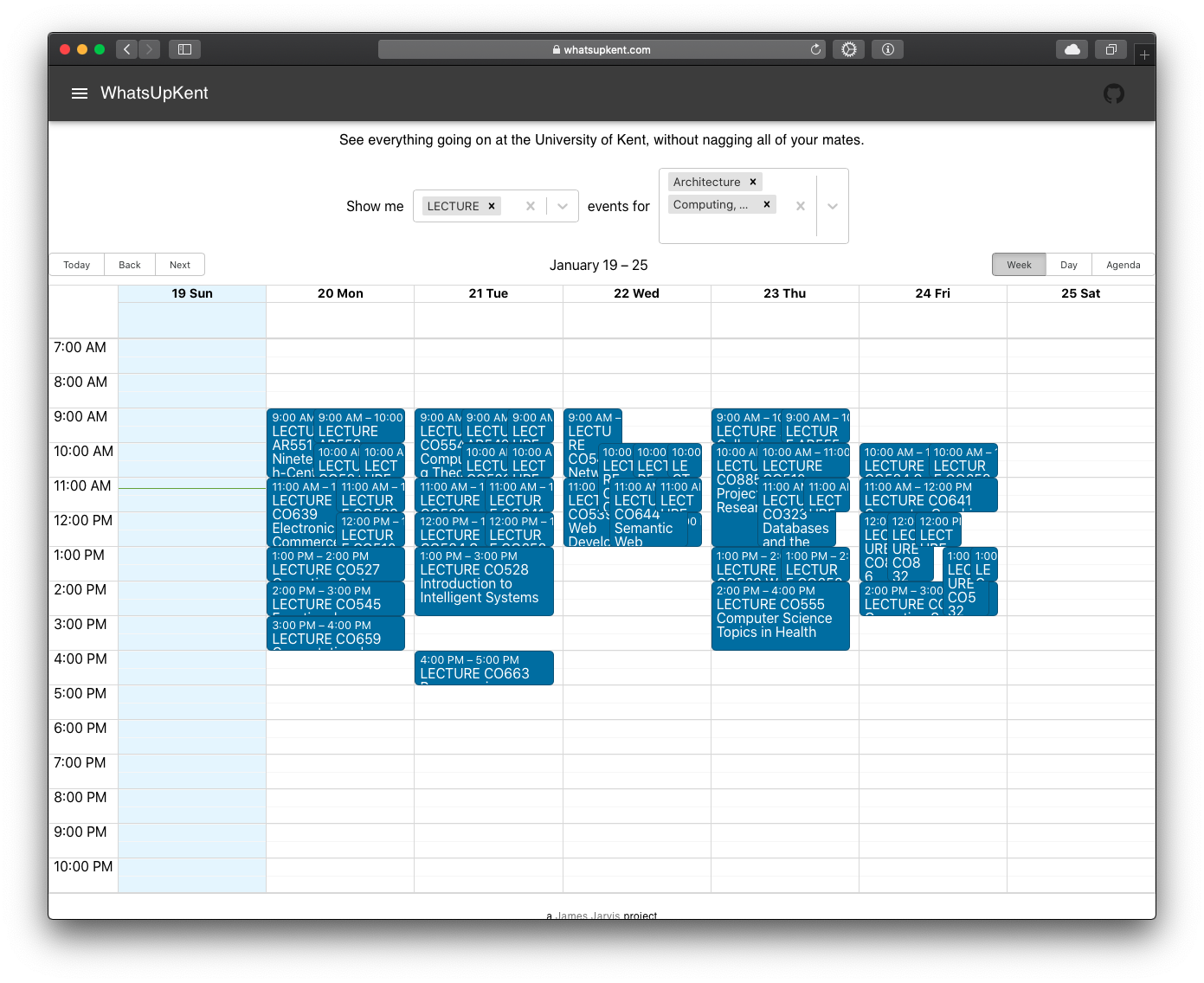
Task: Open the tab overview icon
Action: (x=1111, y=49)
